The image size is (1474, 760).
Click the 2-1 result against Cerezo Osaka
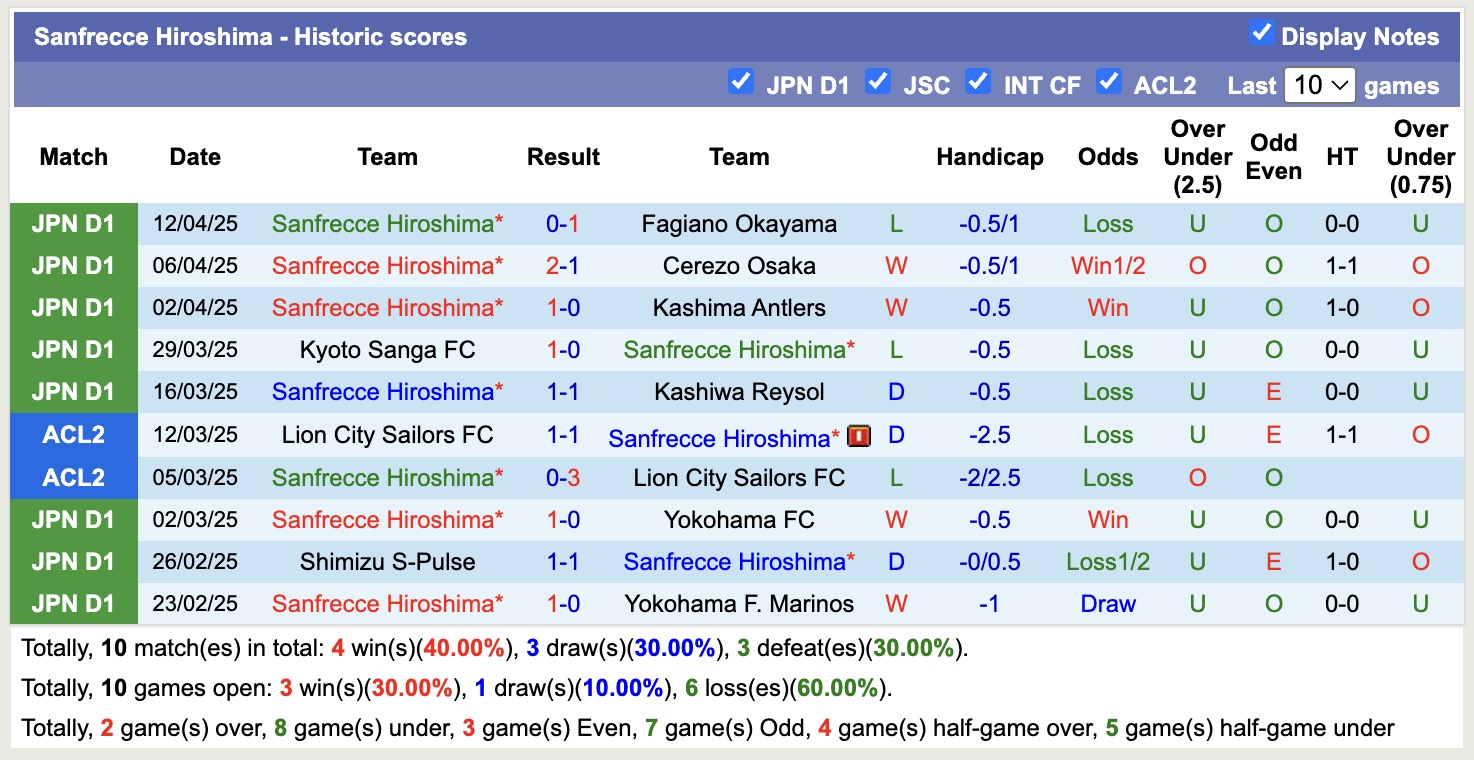pos(563,265)
